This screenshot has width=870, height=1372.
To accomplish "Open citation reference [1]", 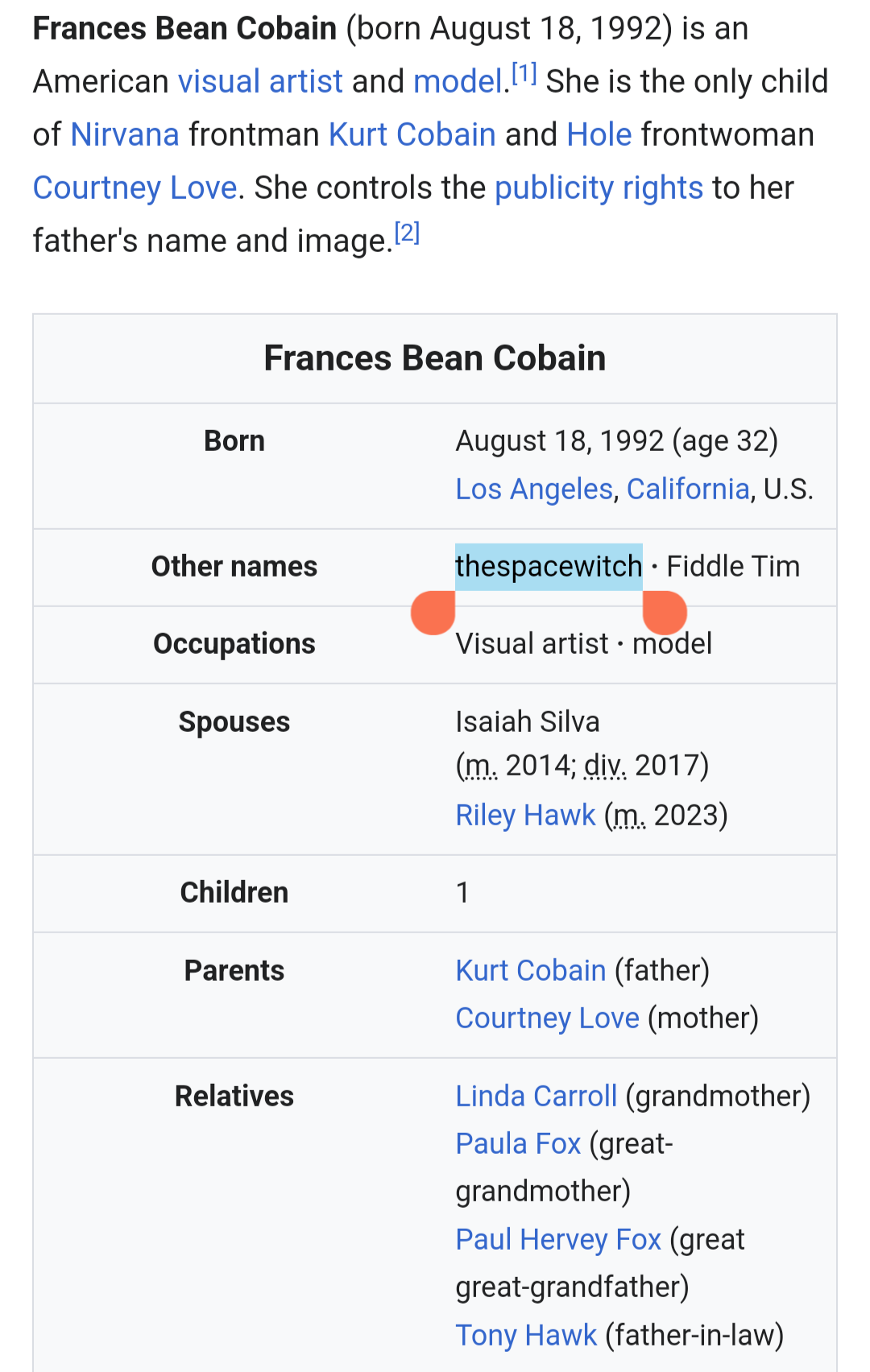I will tap(524, 75).
